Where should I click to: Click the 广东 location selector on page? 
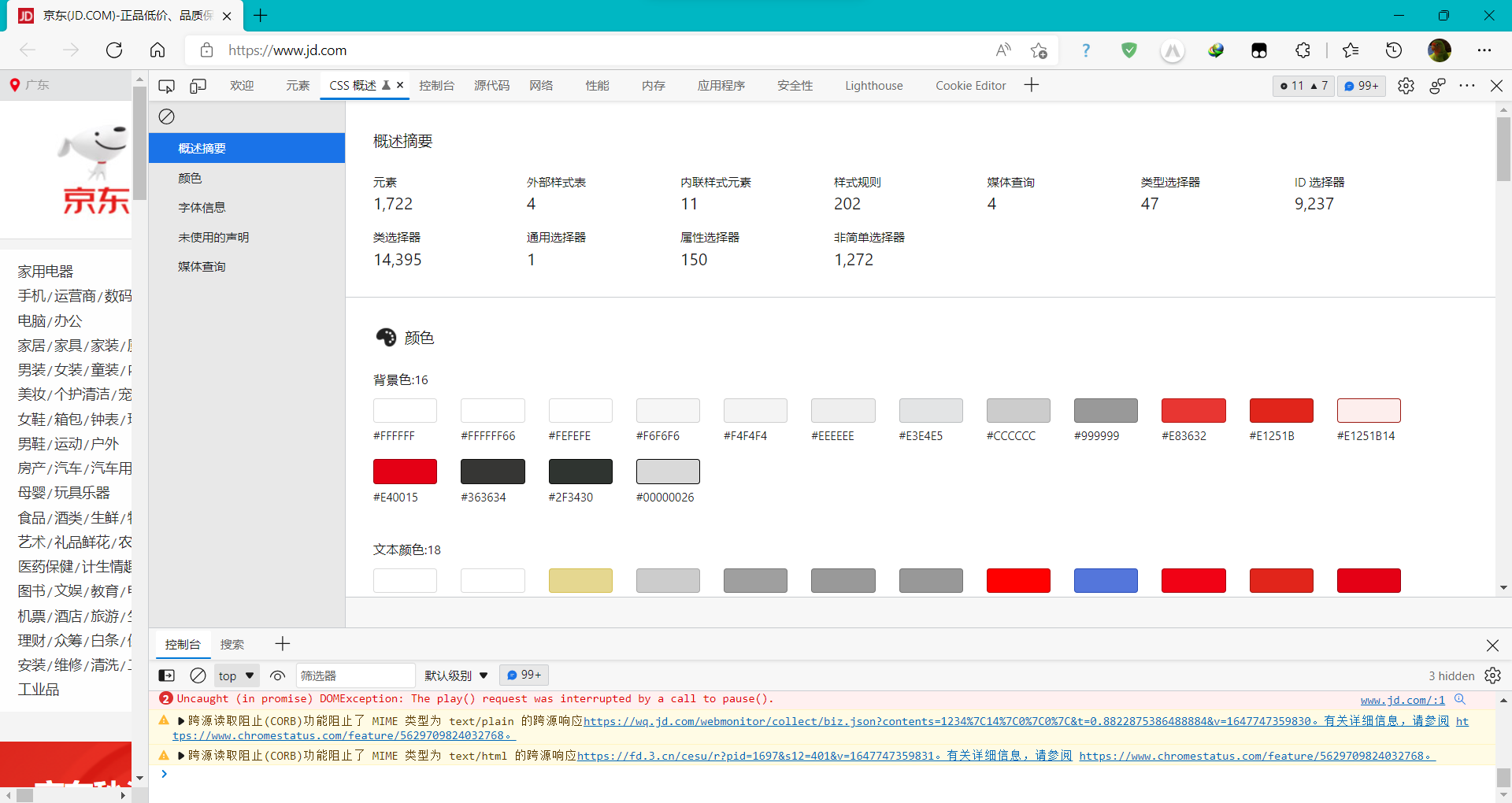[x=30, y=85]
